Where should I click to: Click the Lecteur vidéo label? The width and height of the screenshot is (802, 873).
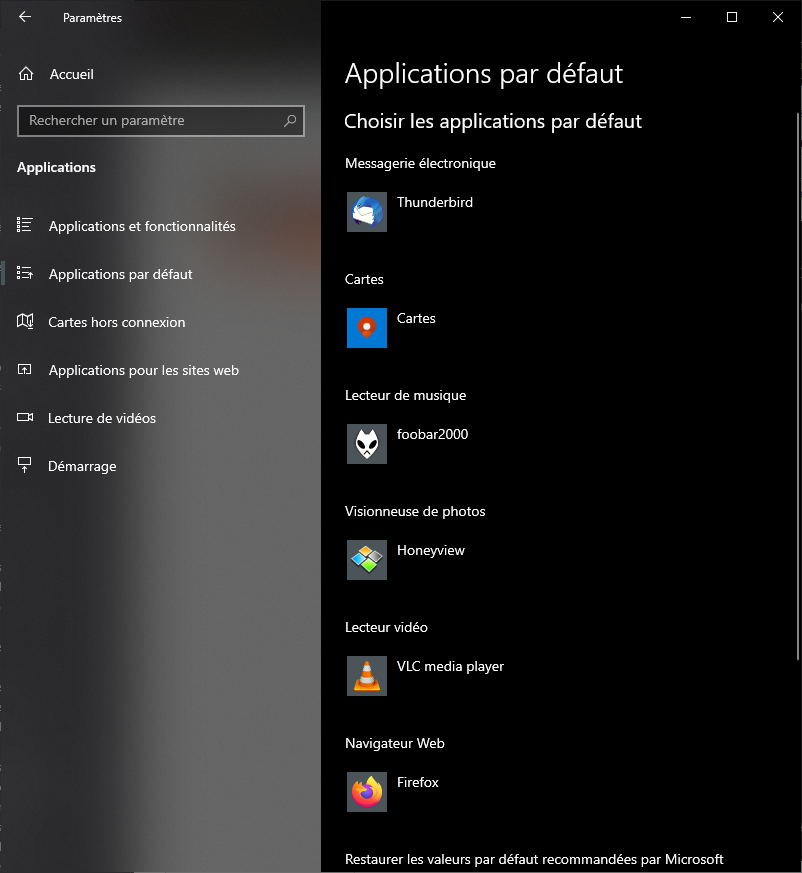[x=386, y=627]
